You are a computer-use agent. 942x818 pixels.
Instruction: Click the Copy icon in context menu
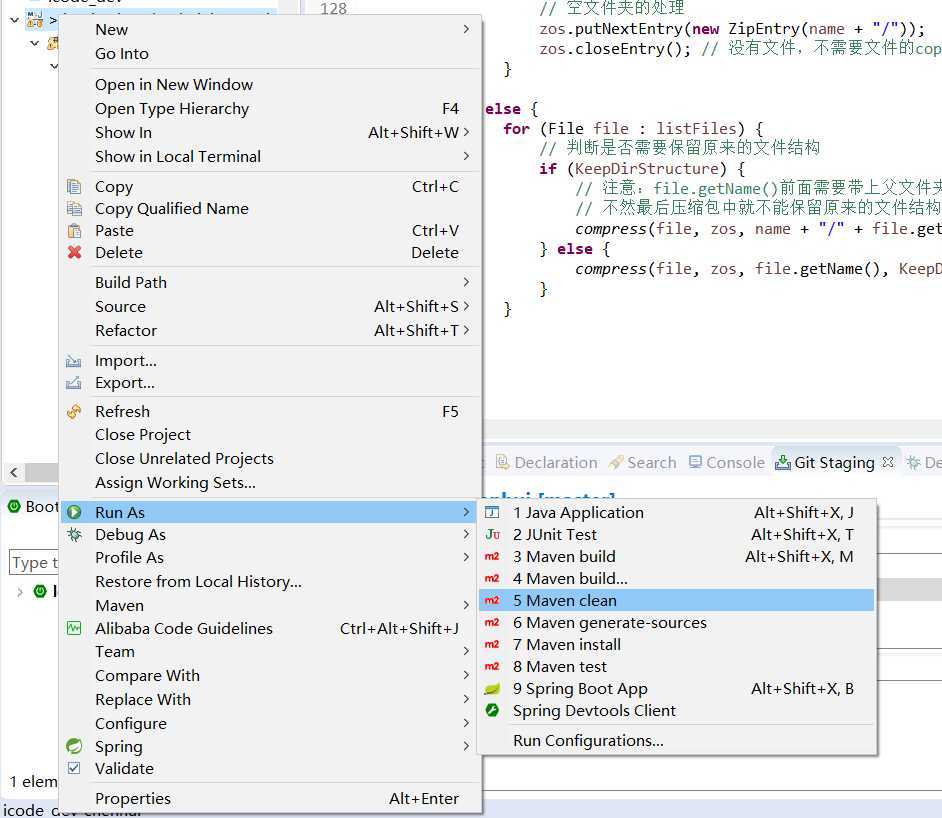pos(74,187)
